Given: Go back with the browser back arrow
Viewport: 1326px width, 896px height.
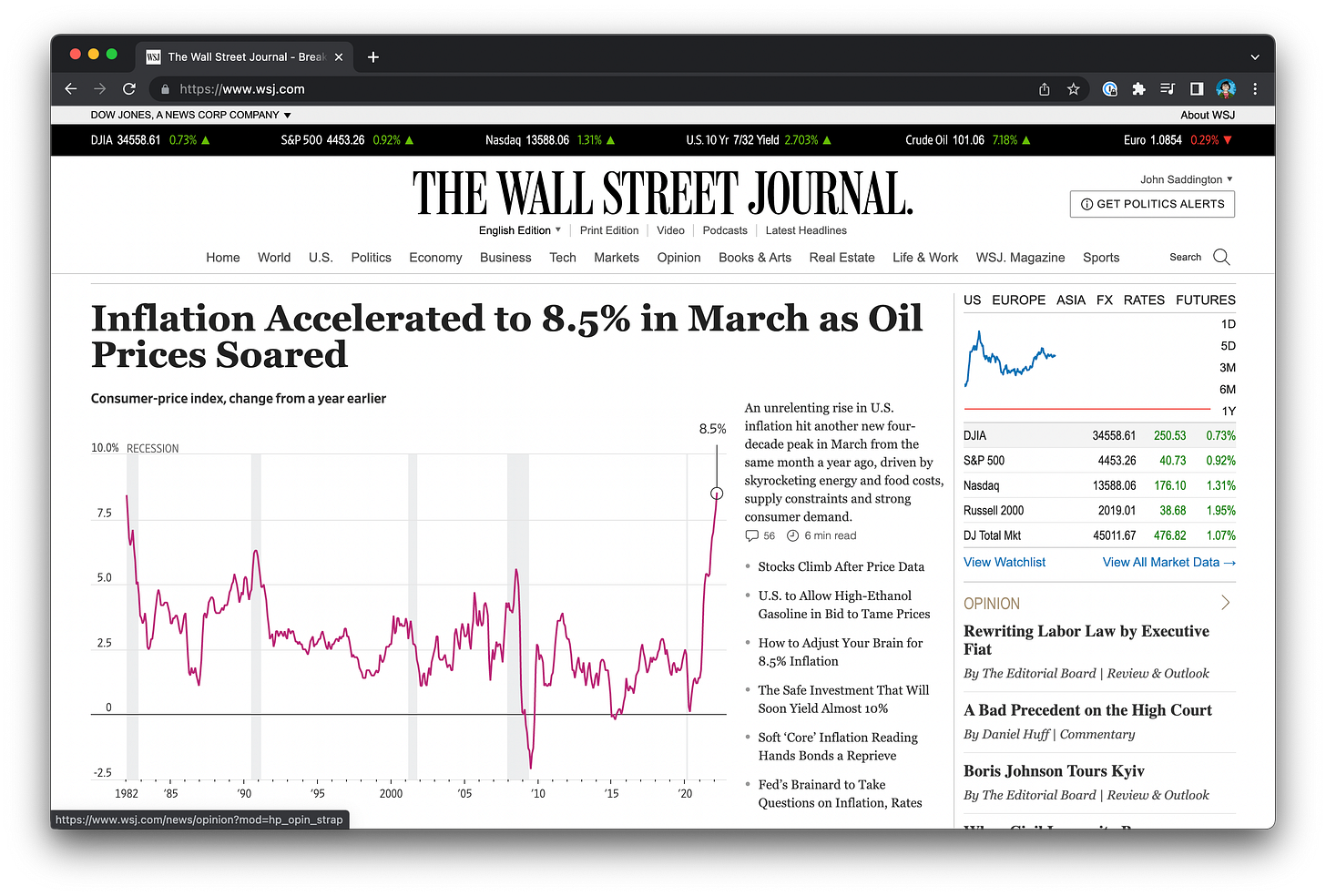Looking at the screenshot, I should 71,89.
